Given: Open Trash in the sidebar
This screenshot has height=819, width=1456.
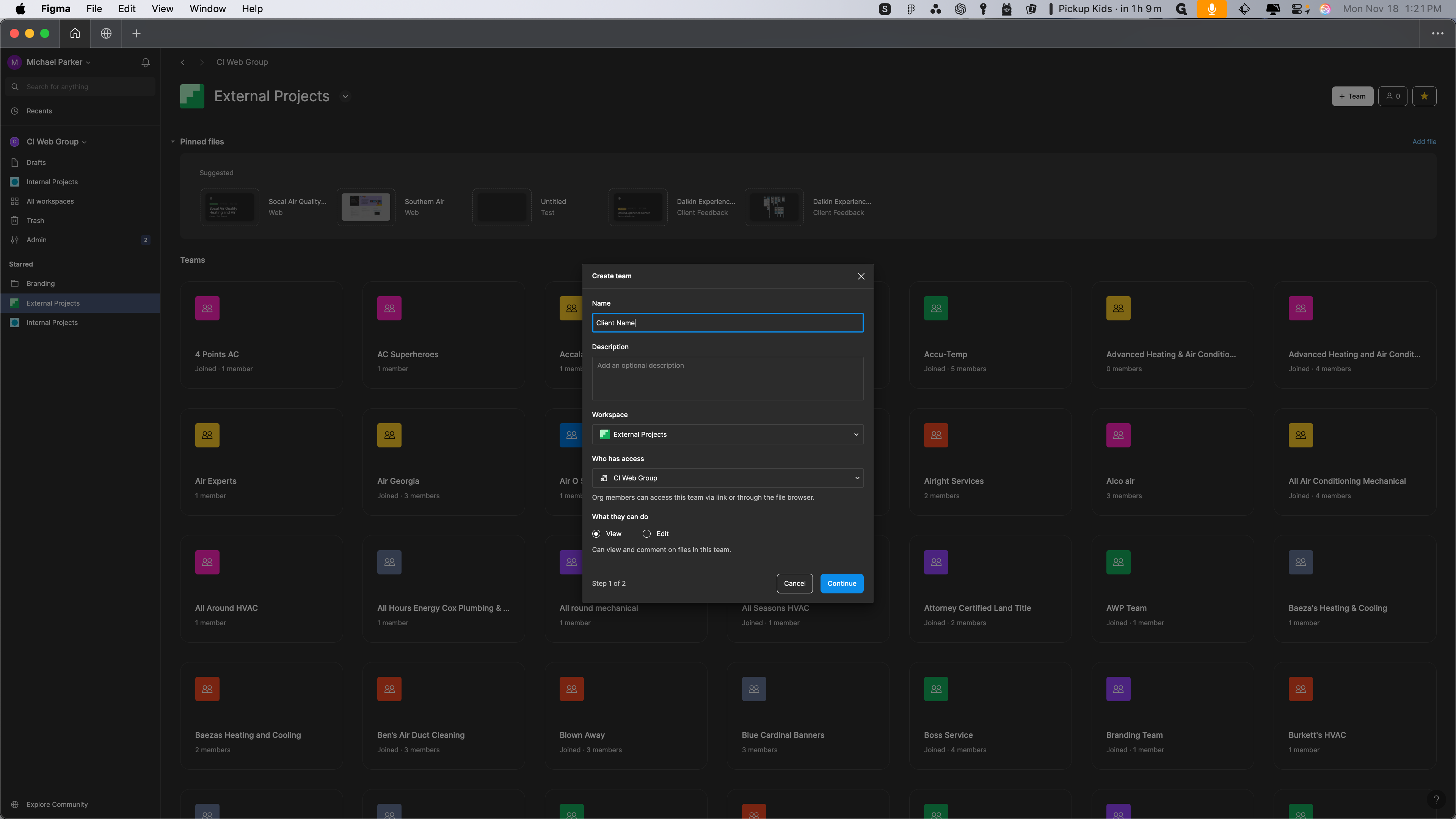Looking at the screenshot, I should coord(35,220).
